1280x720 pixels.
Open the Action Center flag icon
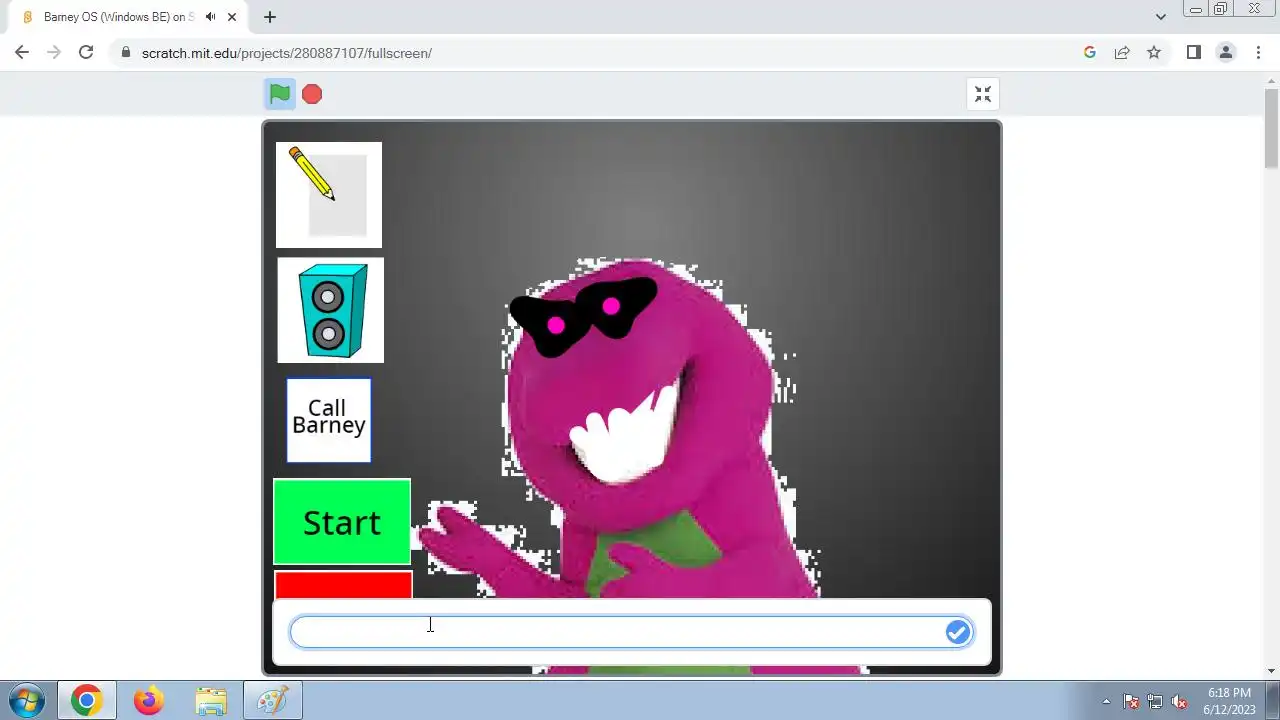tap(1131, 701)
